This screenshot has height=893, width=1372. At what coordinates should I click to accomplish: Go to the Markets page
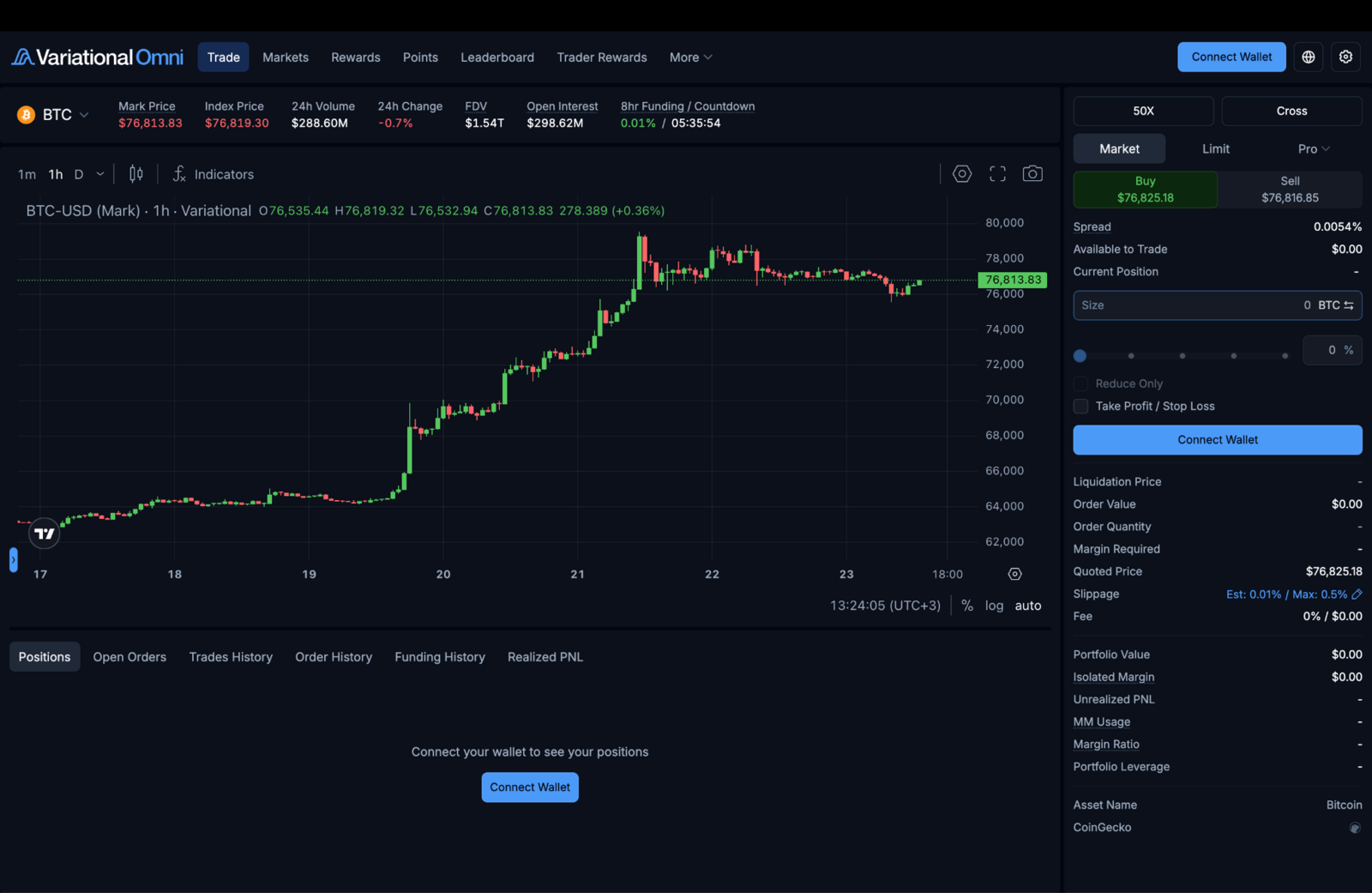pyautogui.click(x=286, y=57)
